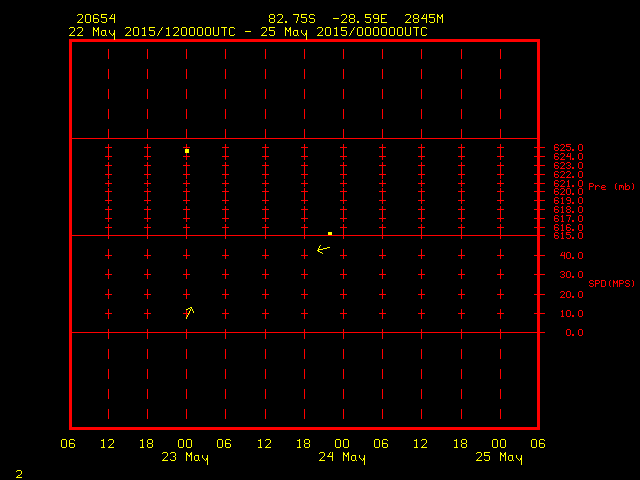Click the station ID 20654
The width and height of the screenshot is (640, 480).
[96, 19]
